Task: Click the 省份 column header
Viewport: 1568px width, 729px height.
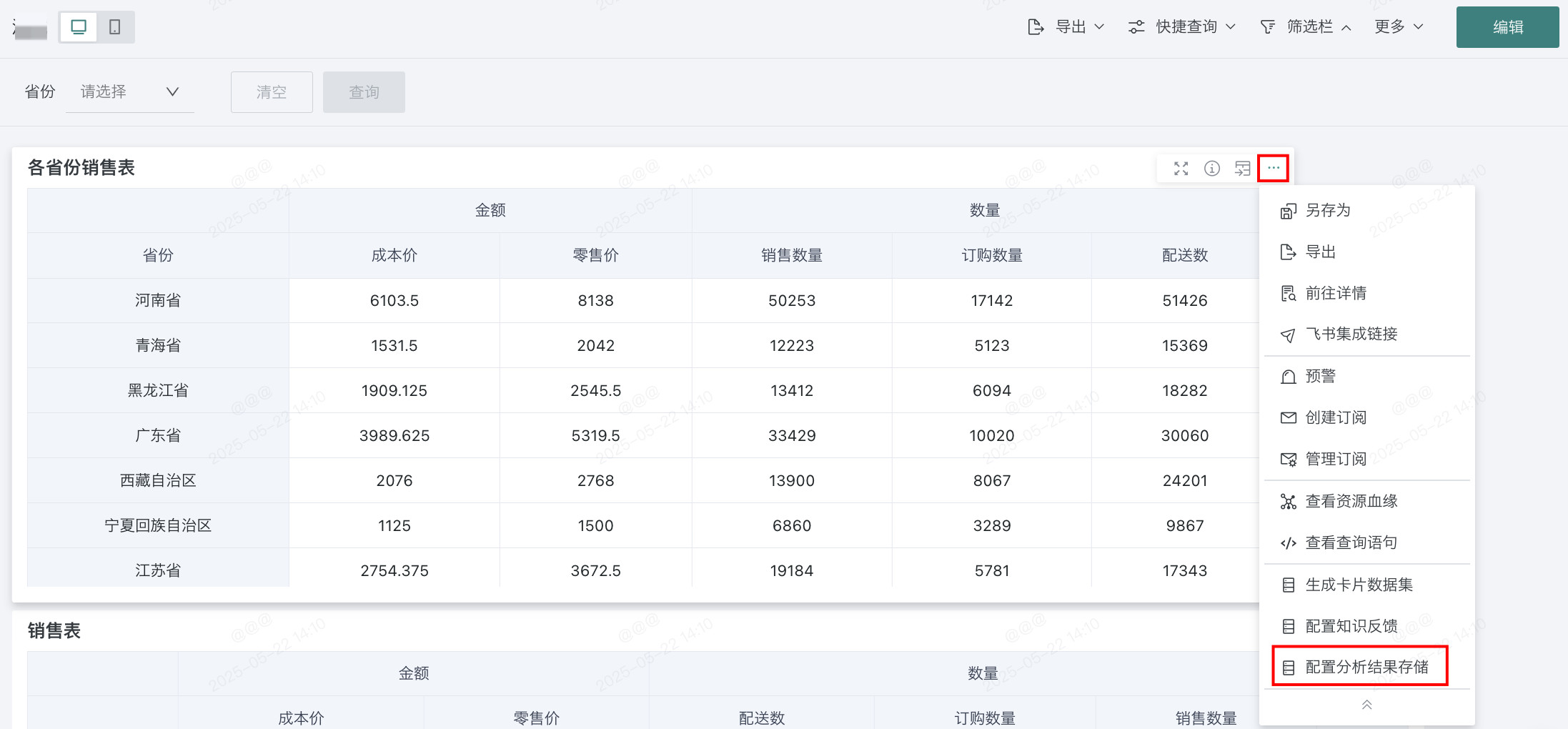Action: [x=158, y=255]
